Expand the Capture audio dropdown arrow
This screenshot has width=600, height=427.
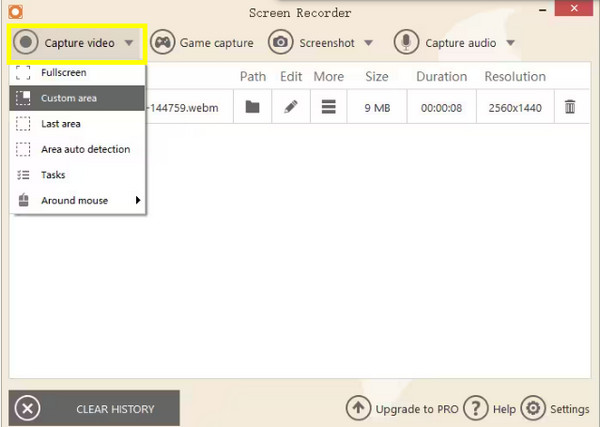(510, 43)
